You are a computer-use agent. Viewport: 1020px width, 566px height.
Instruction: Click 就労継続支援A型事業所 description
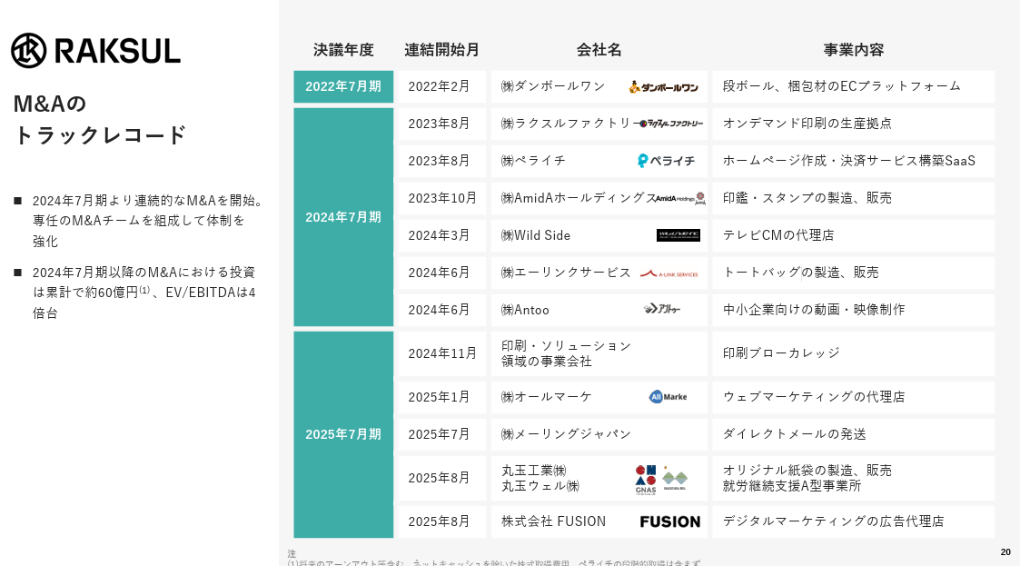(792, 486)
